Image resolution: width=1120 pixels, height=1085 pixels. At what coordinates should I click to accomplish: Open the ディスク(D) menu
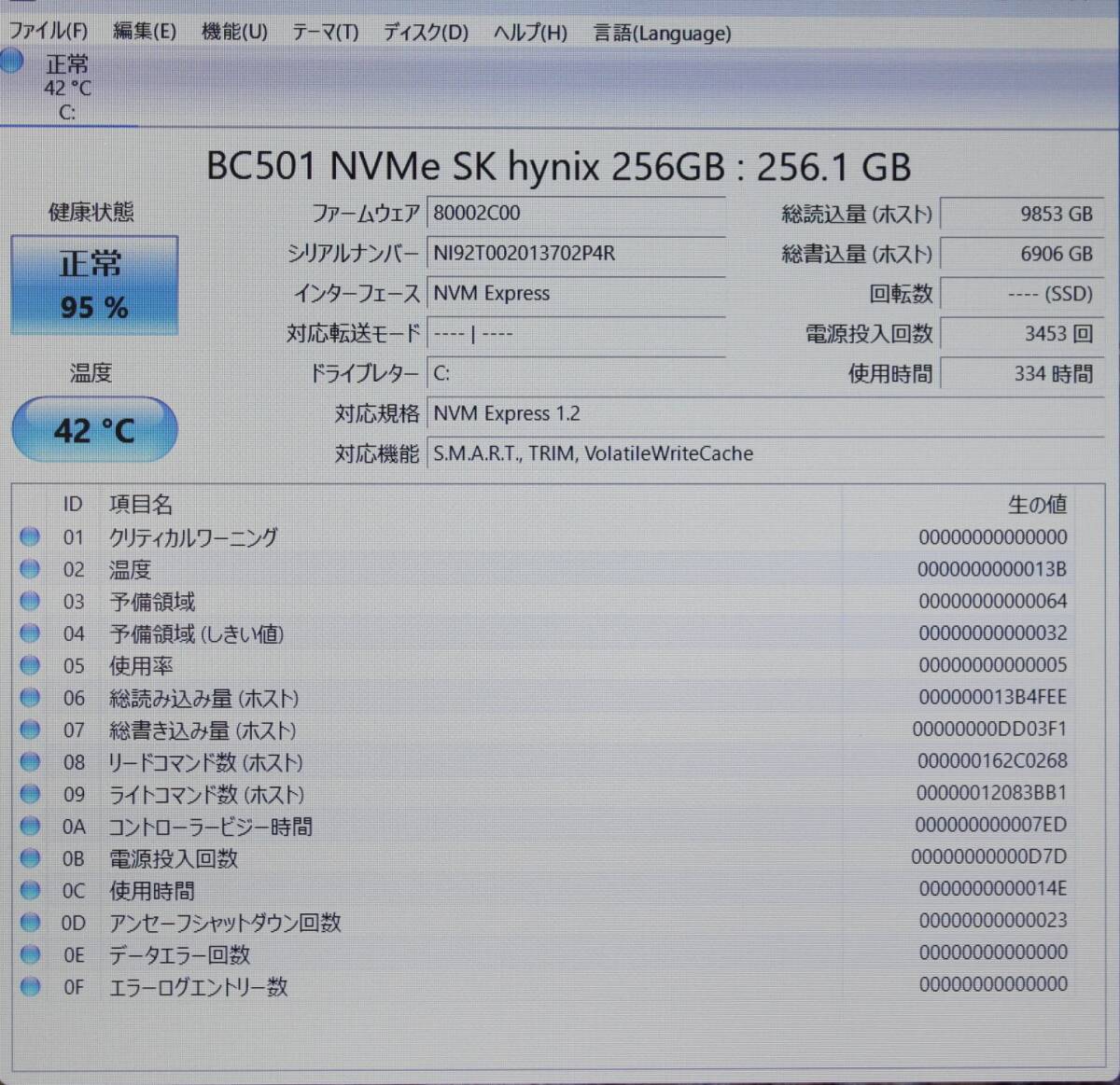pos(426,32)
